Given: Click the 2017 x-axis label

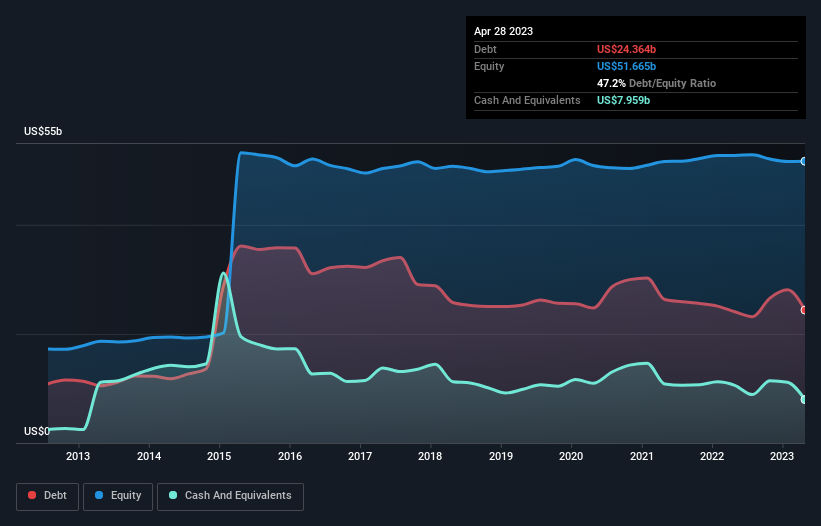Looking at the screenshot, I should pos(360,456).
